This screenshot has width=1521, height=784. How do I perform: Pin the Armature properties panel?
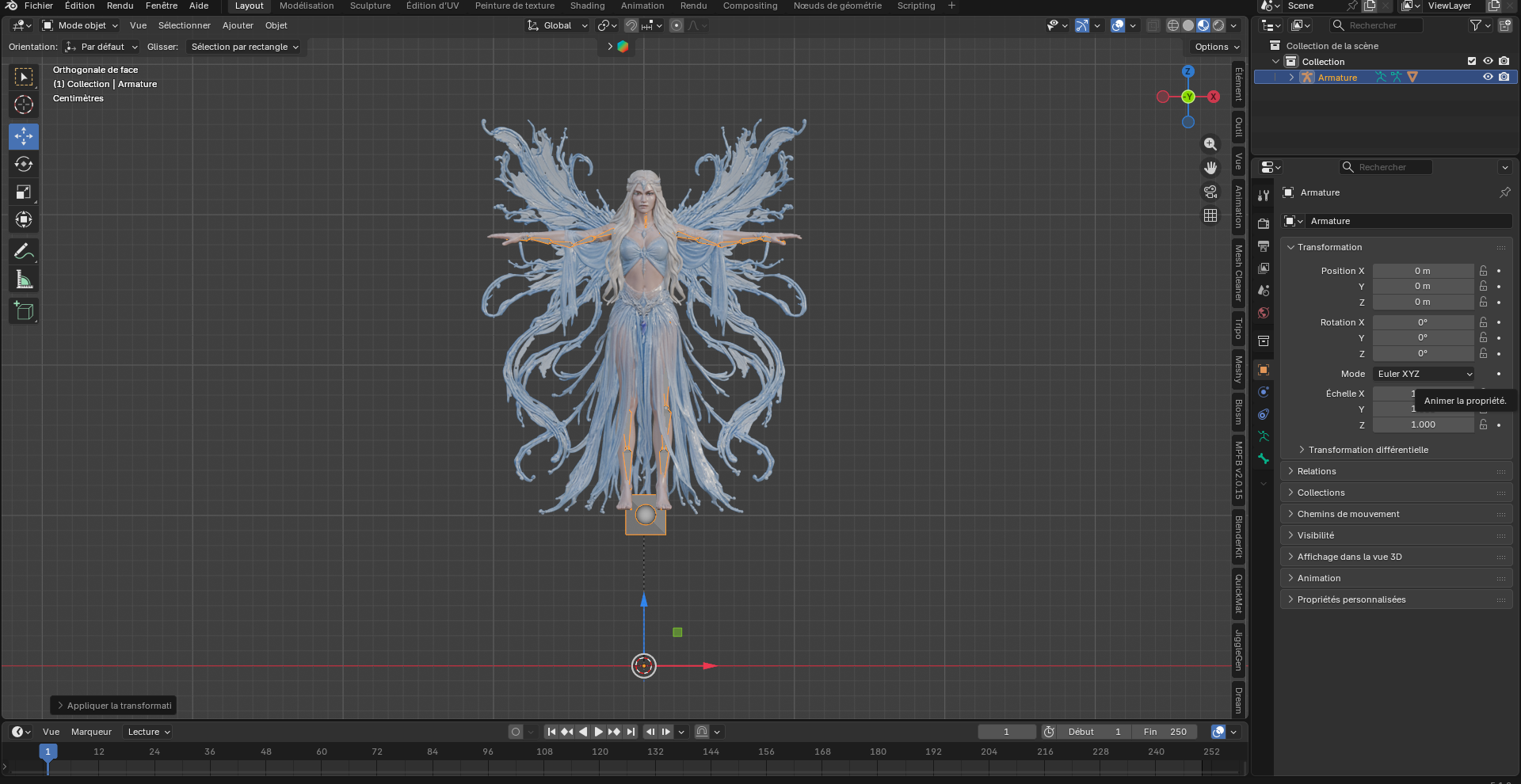coord(1504,192)
